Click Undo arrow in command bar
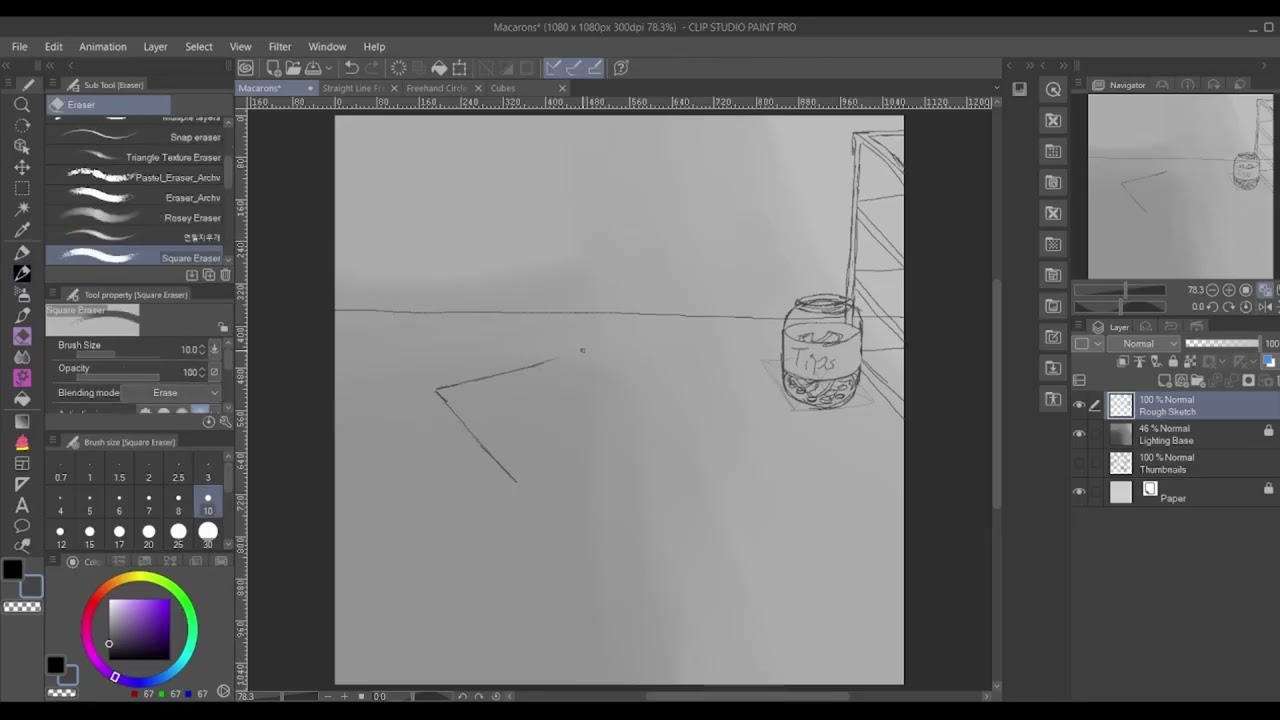Screen dimensions: 1280x720 pos(351,68)
